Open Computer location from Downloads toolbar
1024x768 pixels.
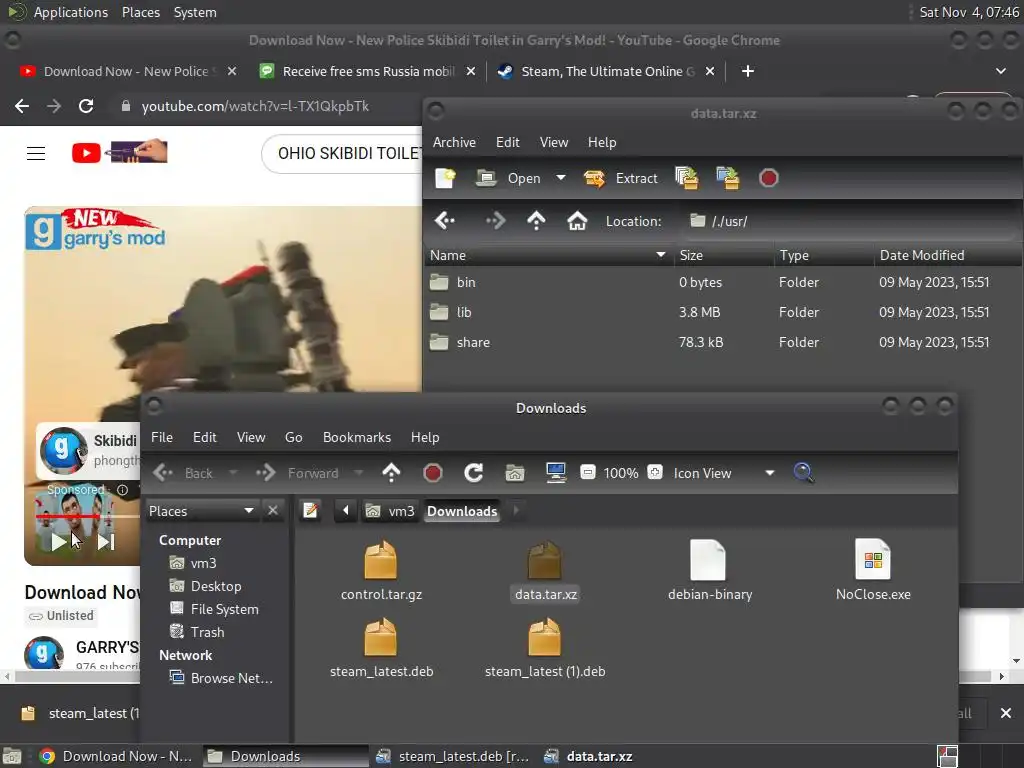pyautogui.click(x=556, y=473)
